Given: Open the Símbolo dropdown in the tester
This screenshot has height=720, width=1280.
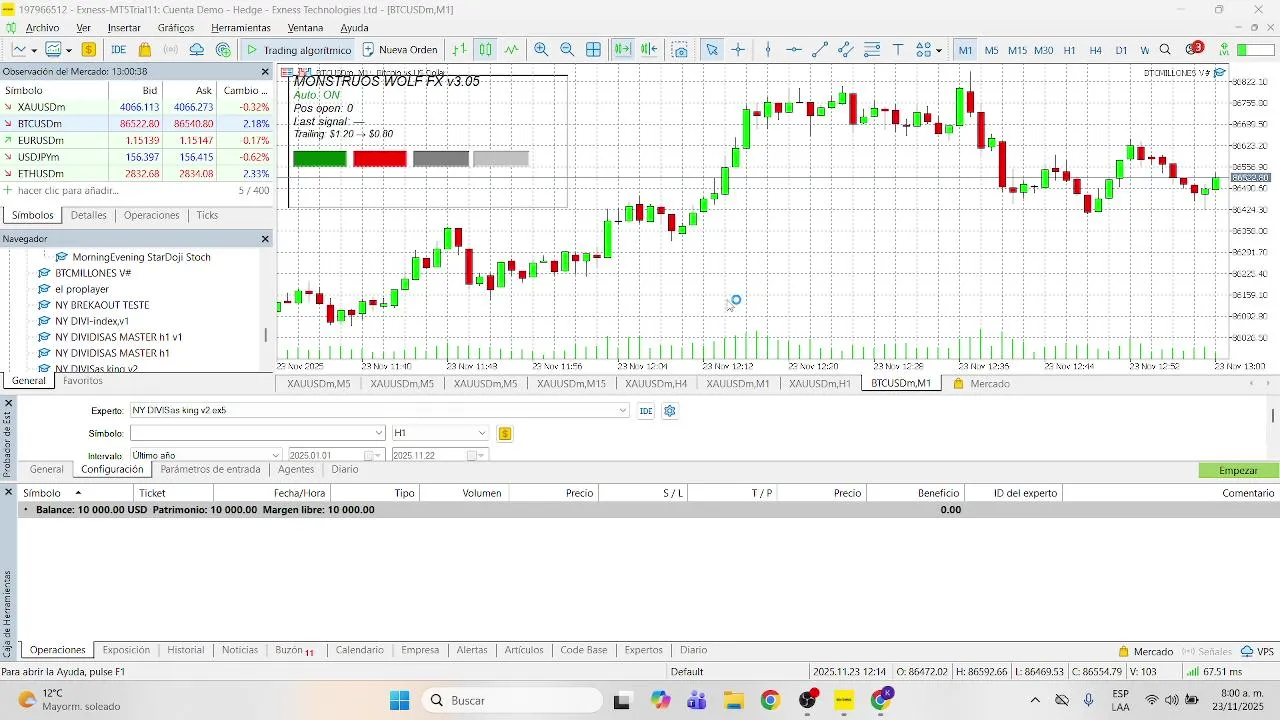Looking at the screenshot, I should 379,433.
